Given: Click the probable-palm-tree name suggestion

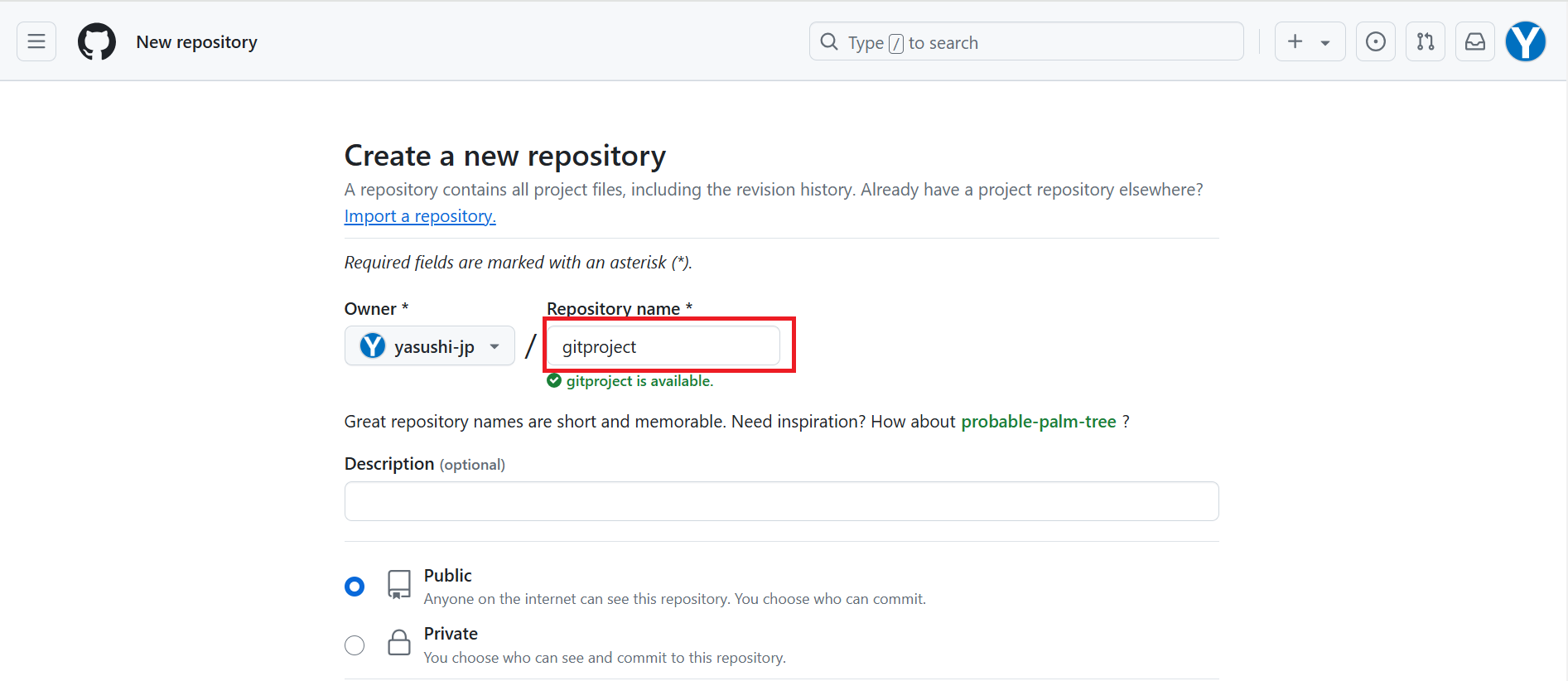Looking at the screenshot, I should [x=1038, y=421].
